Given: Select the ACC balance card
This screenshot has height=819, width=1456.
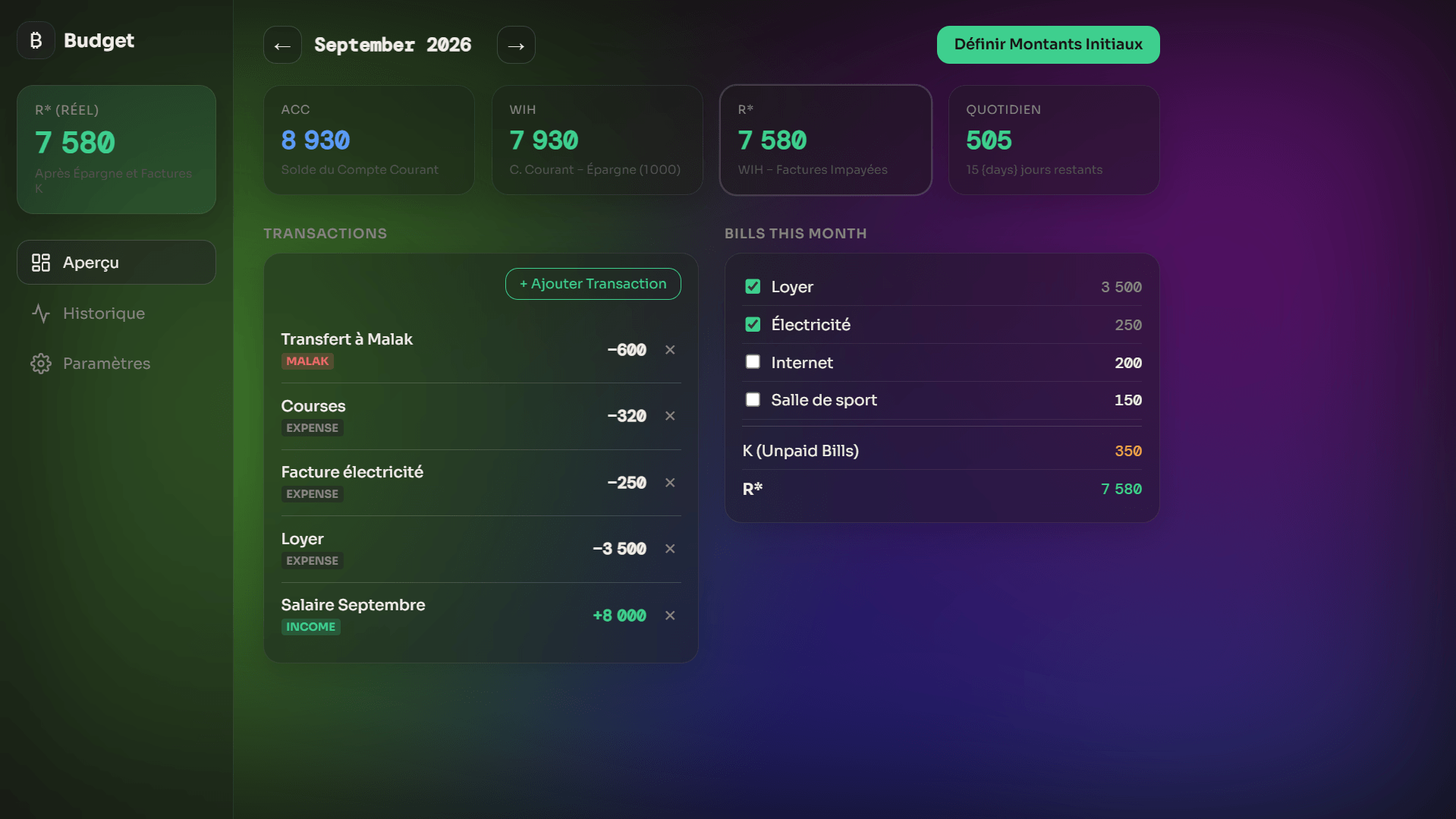Looking at the screenshot, I should [369, 140].
